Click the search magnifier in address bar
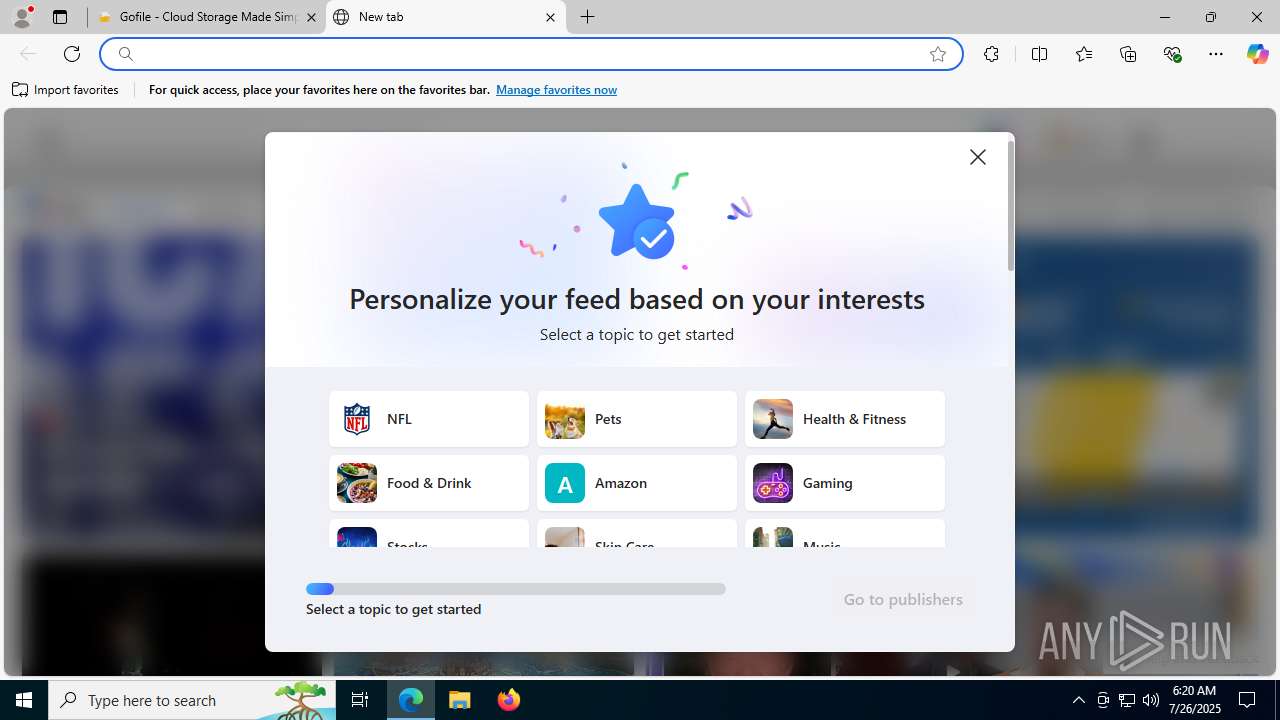Screen dimensions: 1280x720 (x=126, y=54)
